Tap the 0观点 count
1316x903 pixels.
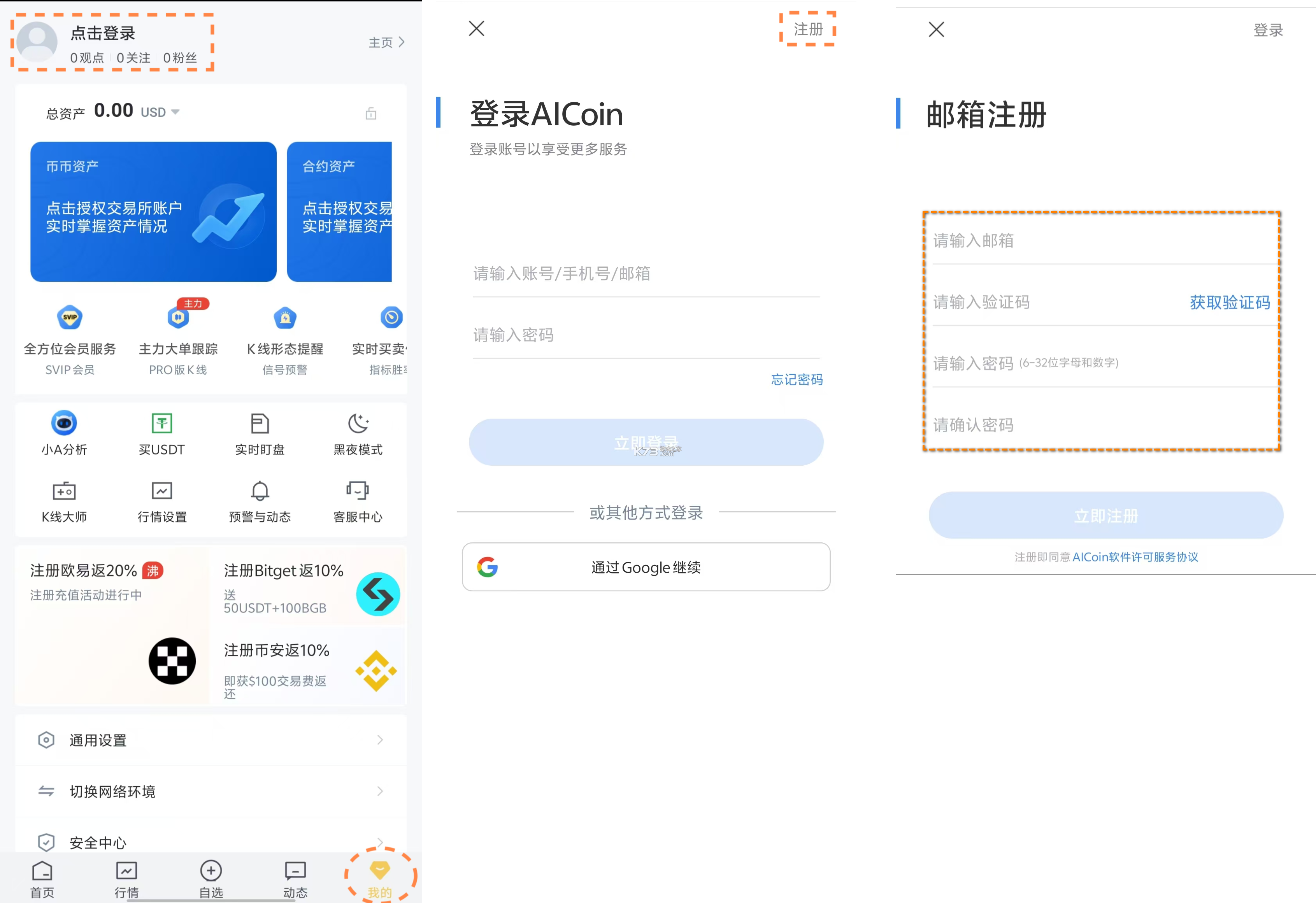(x=87, y=58)
